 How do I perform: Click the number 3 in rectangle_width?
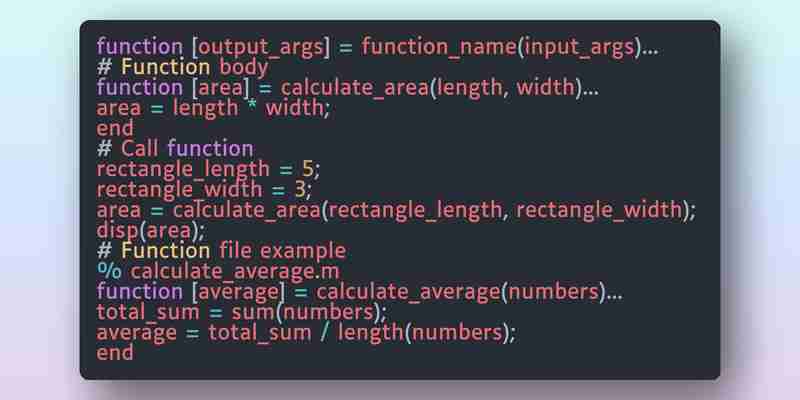[x=299, y=190]
